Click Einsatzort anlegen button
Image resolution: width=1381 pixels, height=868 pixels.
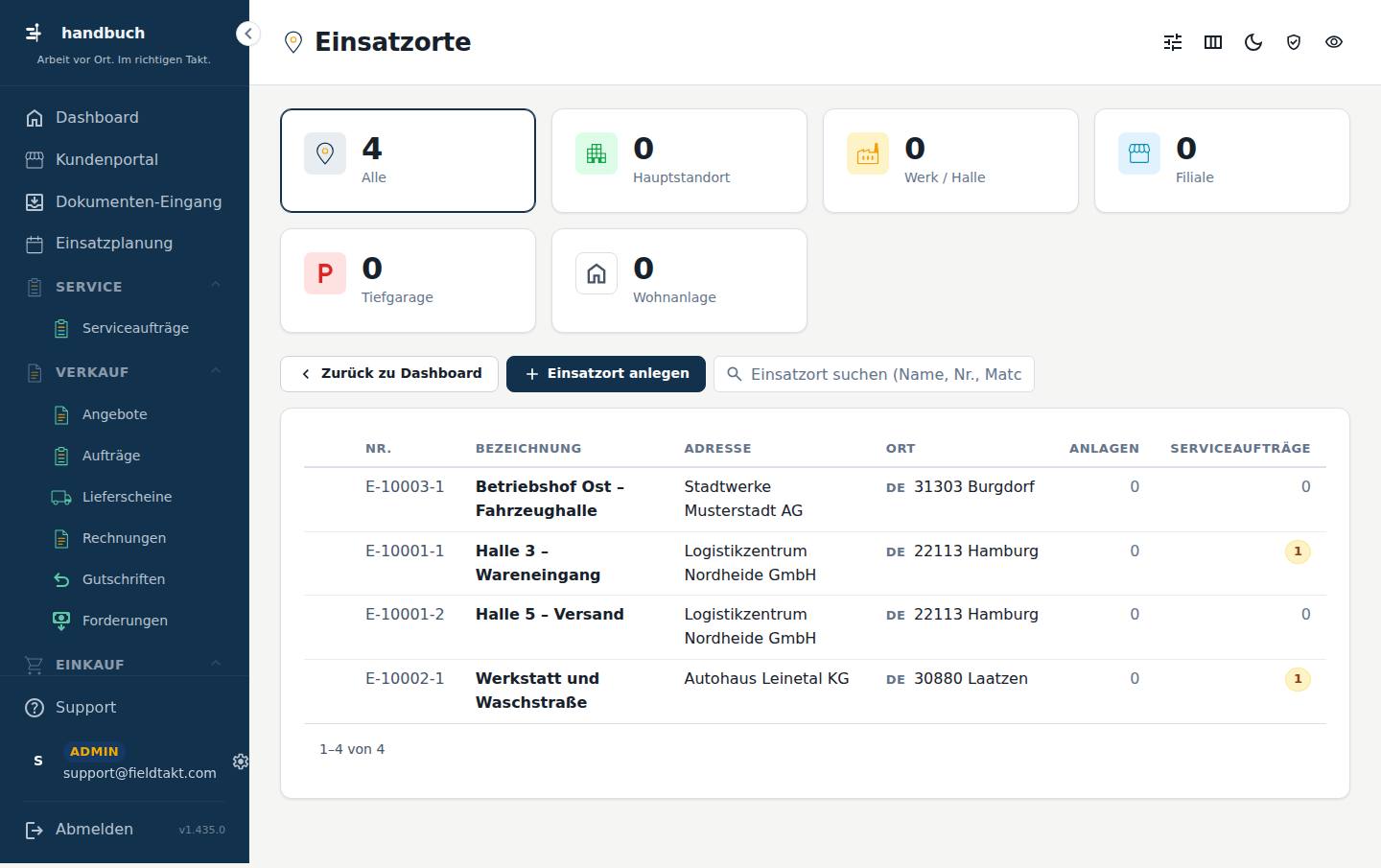(606, 374)
